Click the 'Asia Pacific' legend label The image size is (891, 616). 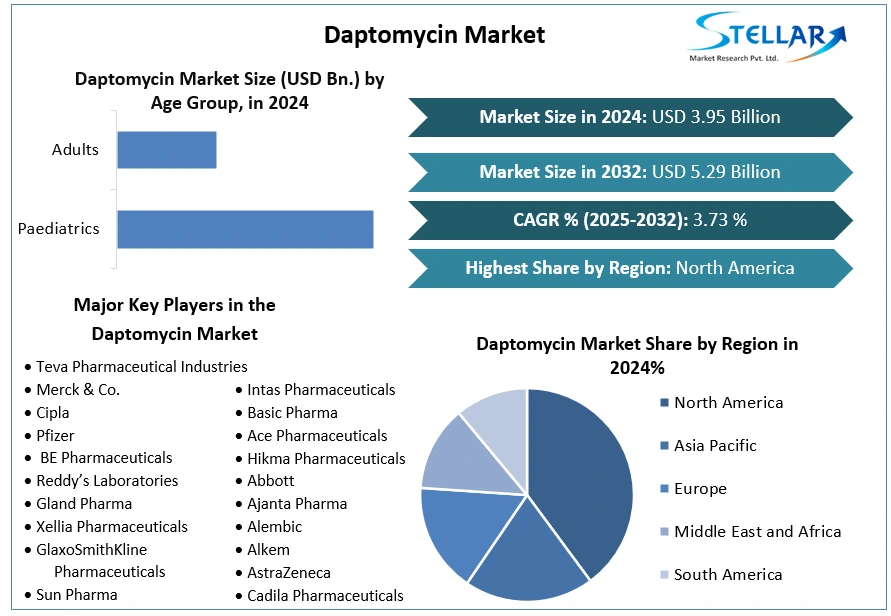point(715,446)
